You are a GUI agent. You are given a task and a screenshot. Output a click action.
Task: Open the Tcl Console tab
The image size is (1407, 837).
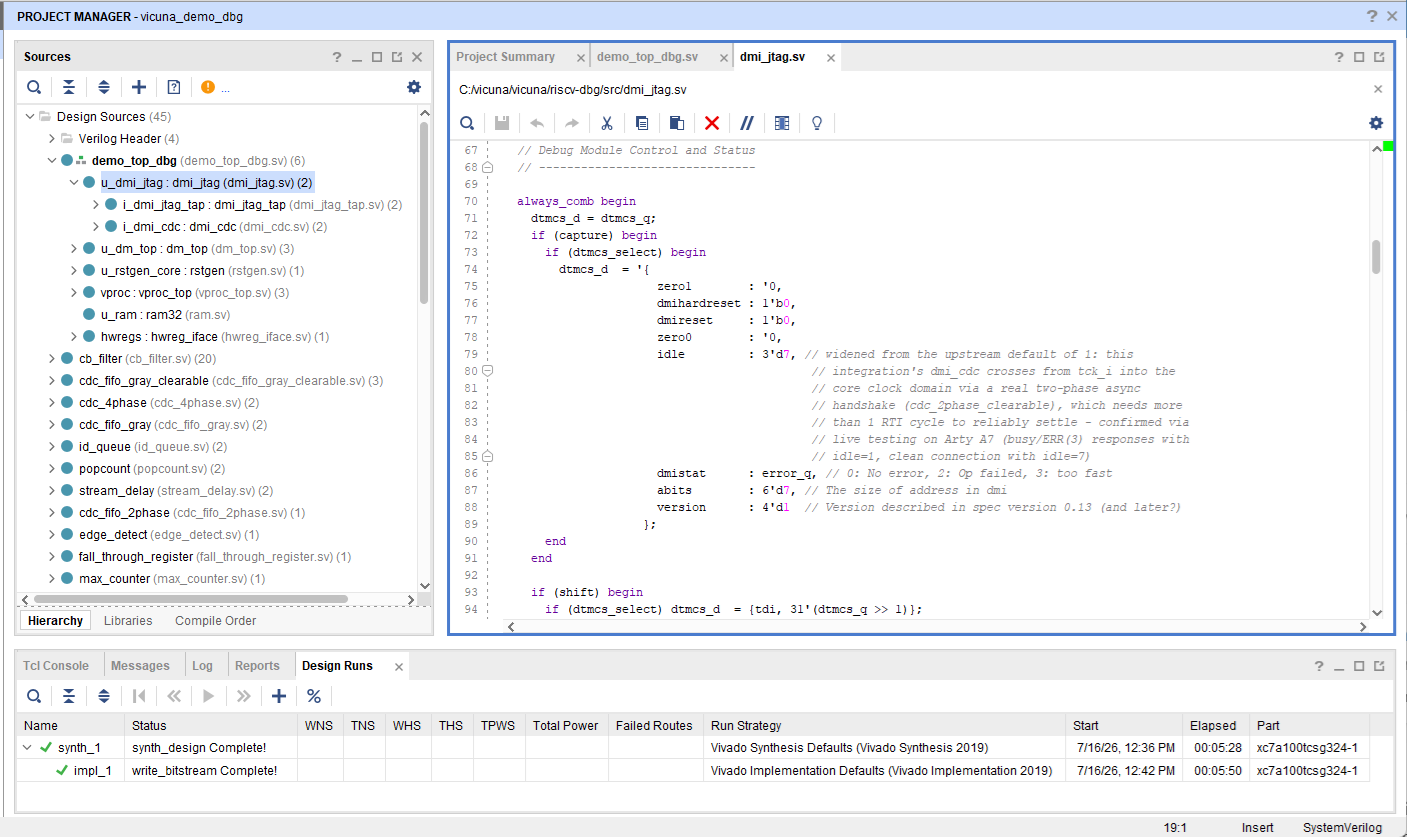pyautogui.click(x=56, y=666)
